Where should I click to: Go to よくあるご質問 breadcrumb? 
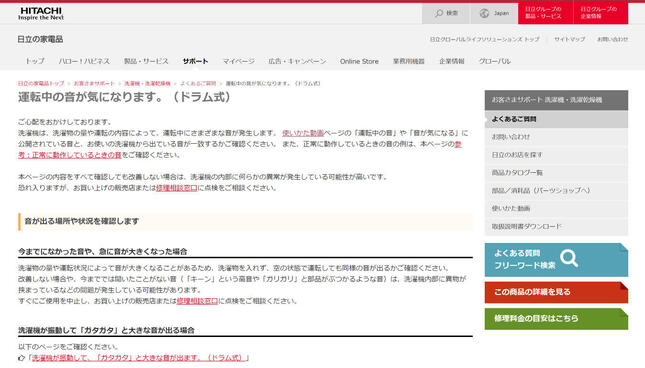tap(198, 83)
